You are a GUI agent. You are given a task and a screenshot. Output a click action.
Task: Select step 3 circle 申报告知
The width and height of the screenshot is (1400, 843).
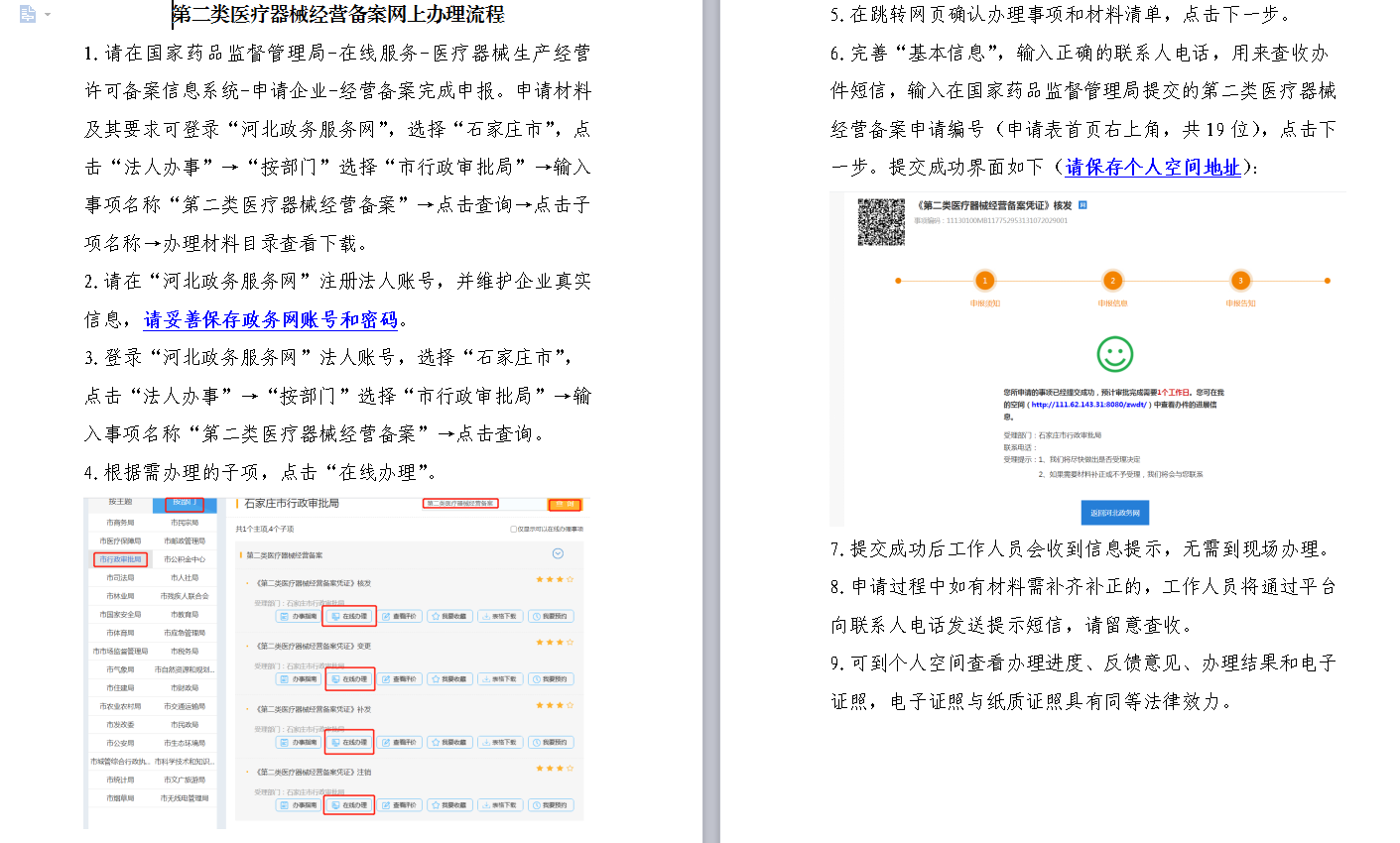1240,281
